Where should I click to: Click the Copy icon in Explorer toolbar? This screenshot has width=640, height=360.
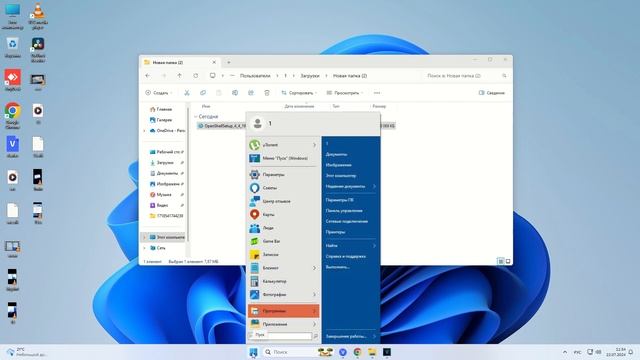203,93
